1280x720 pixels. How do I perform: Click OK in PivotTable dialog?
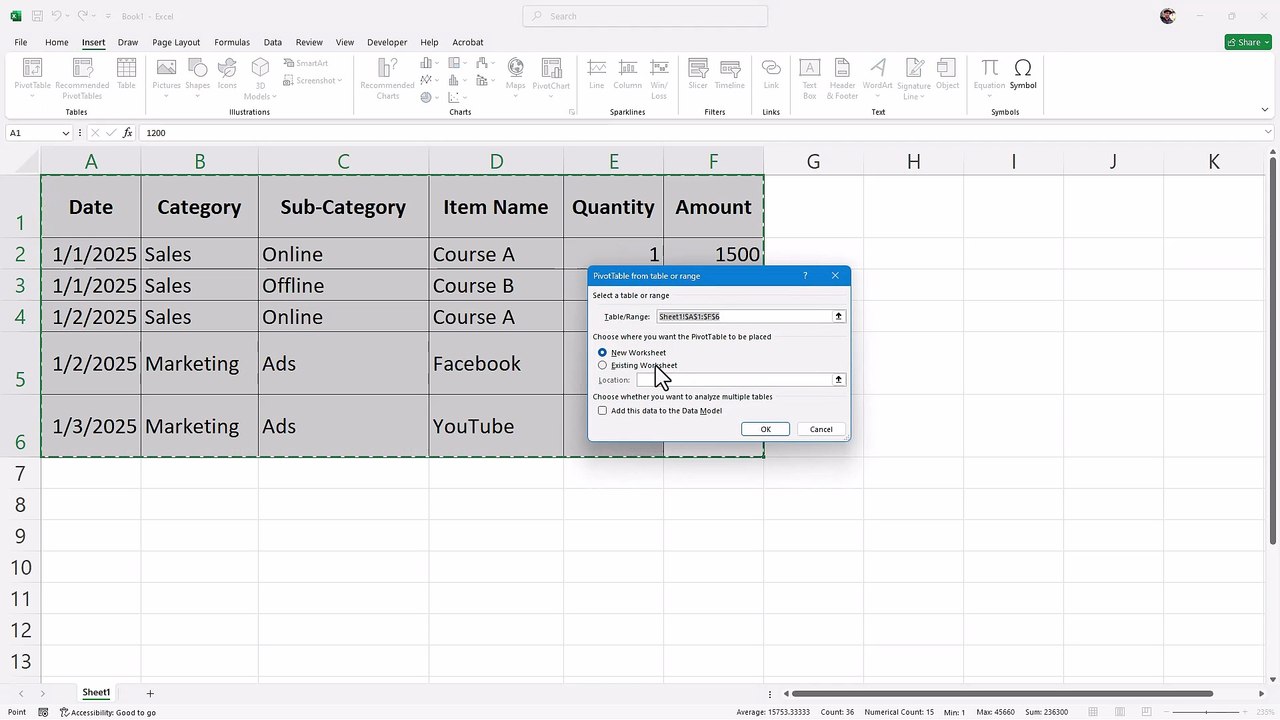pyautogui.click(x=766, y=429)
